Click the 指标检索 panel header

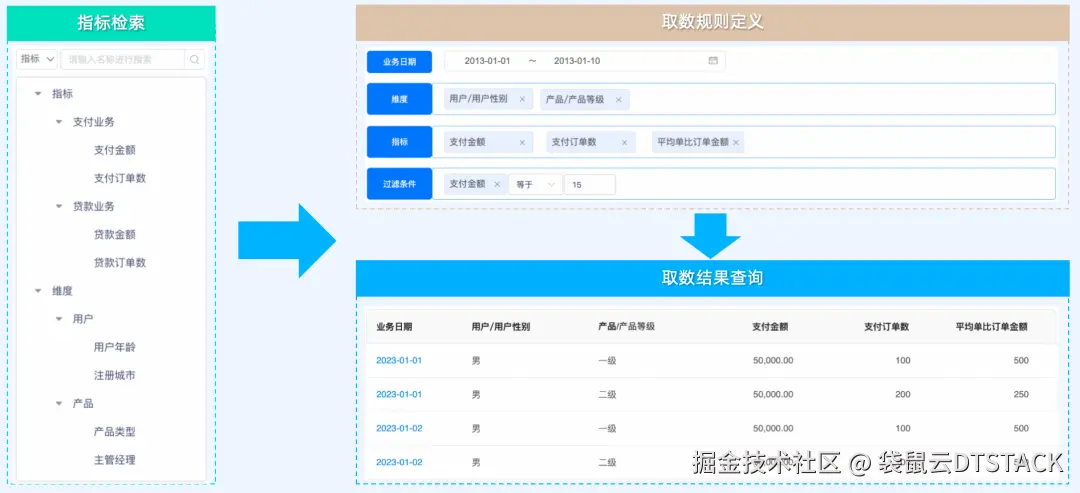[x=111, y=23]
